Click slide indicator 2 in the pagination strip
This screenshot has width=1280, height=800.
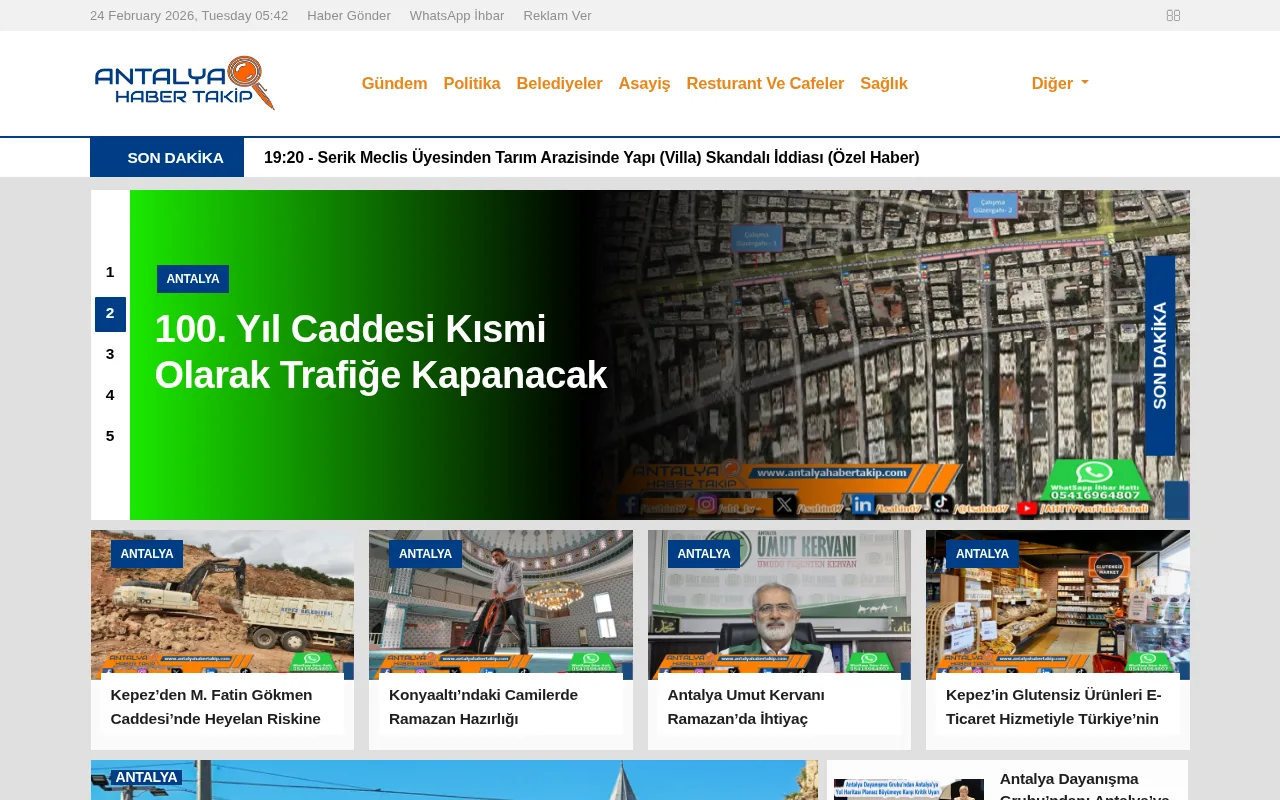pos(110,313)
